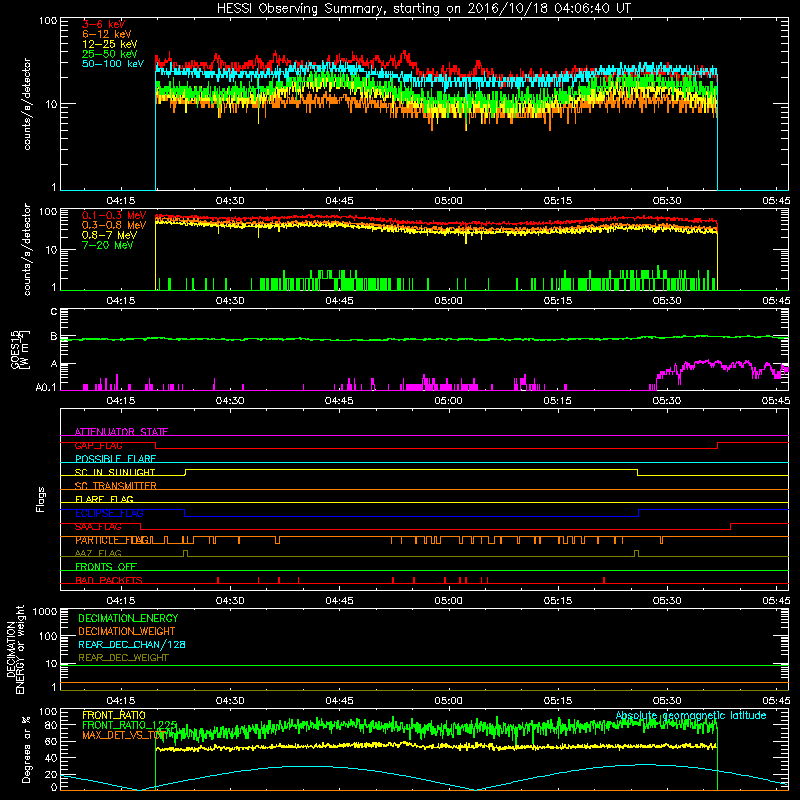Click the DECIMATION ENERGY or weight axis title
Image resolution: width=800 pixels, height=800 pixels.
[x=16, y=649]
